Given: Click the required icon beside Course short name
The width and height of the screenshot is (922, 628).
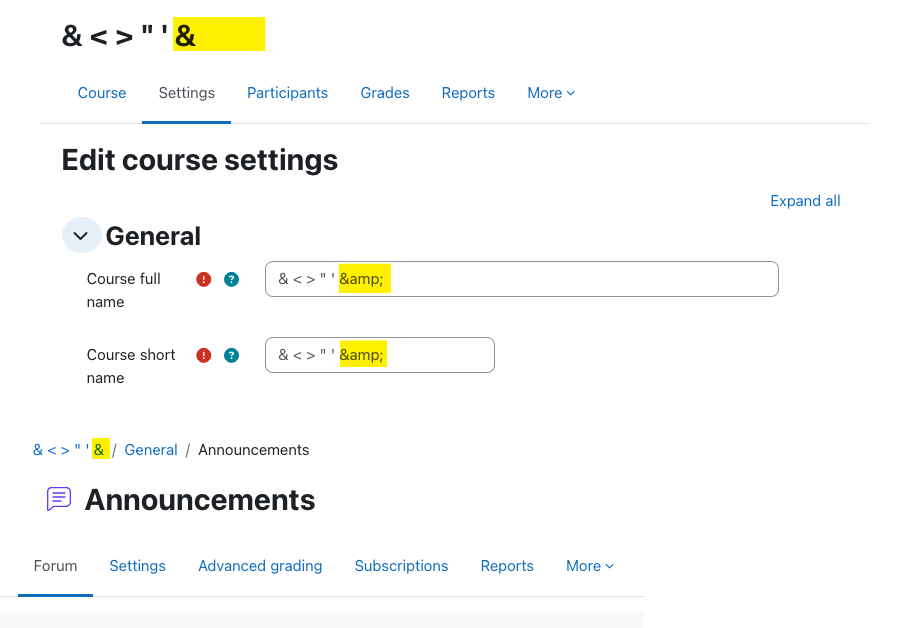Looking at the screenshot, I should tap(203, 355).
